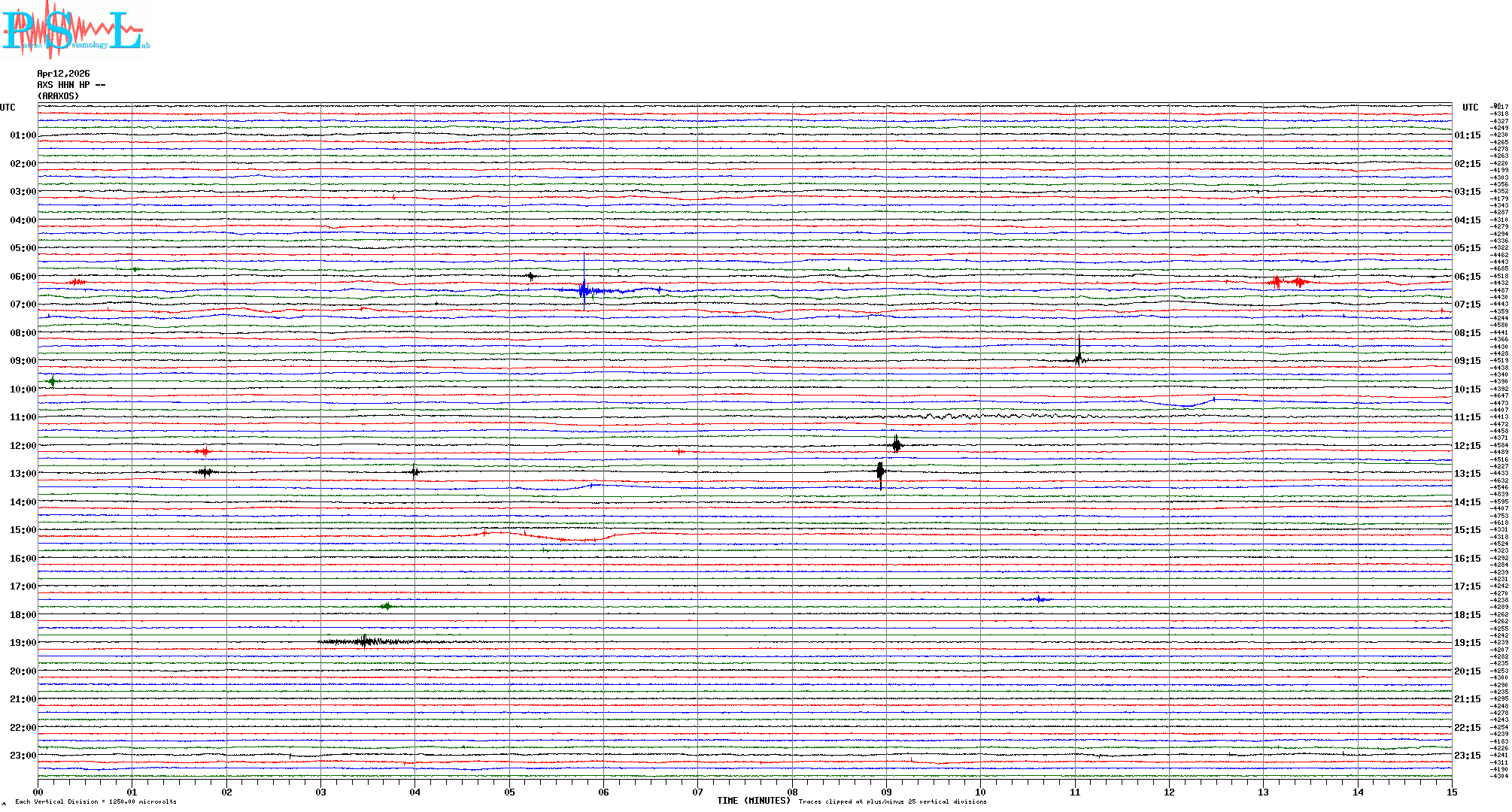Click the 12:15 label on right axis

click(1467, 446)
